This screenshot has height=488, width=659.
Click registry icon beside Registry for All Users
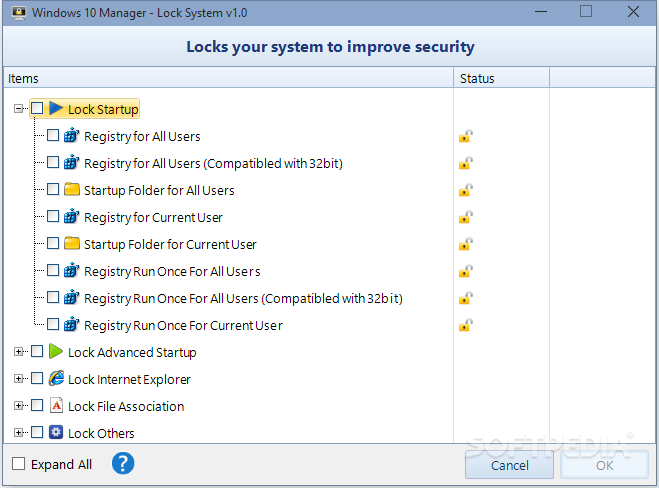pyautogui.click(x=71, y=135)
